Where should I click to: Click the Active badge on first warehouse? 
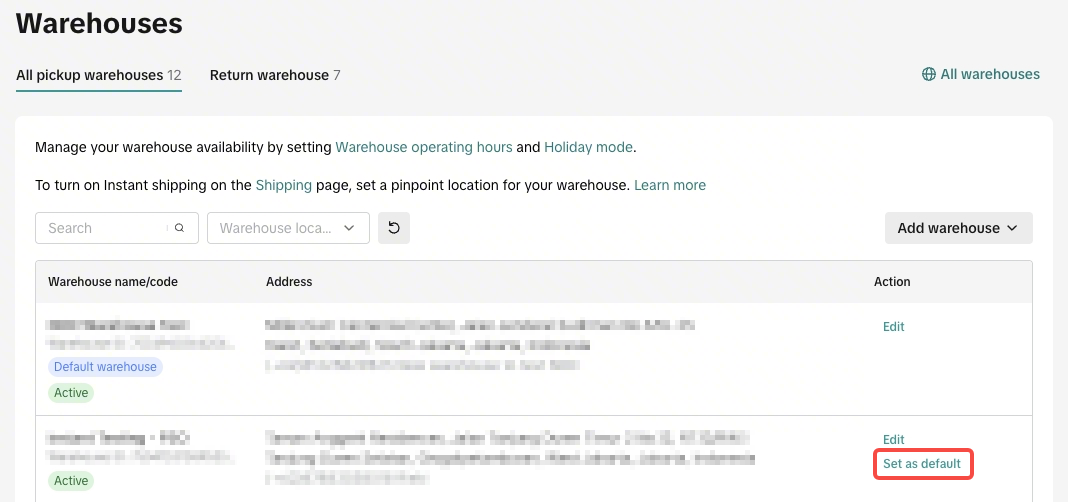click(x=71, y=393)
